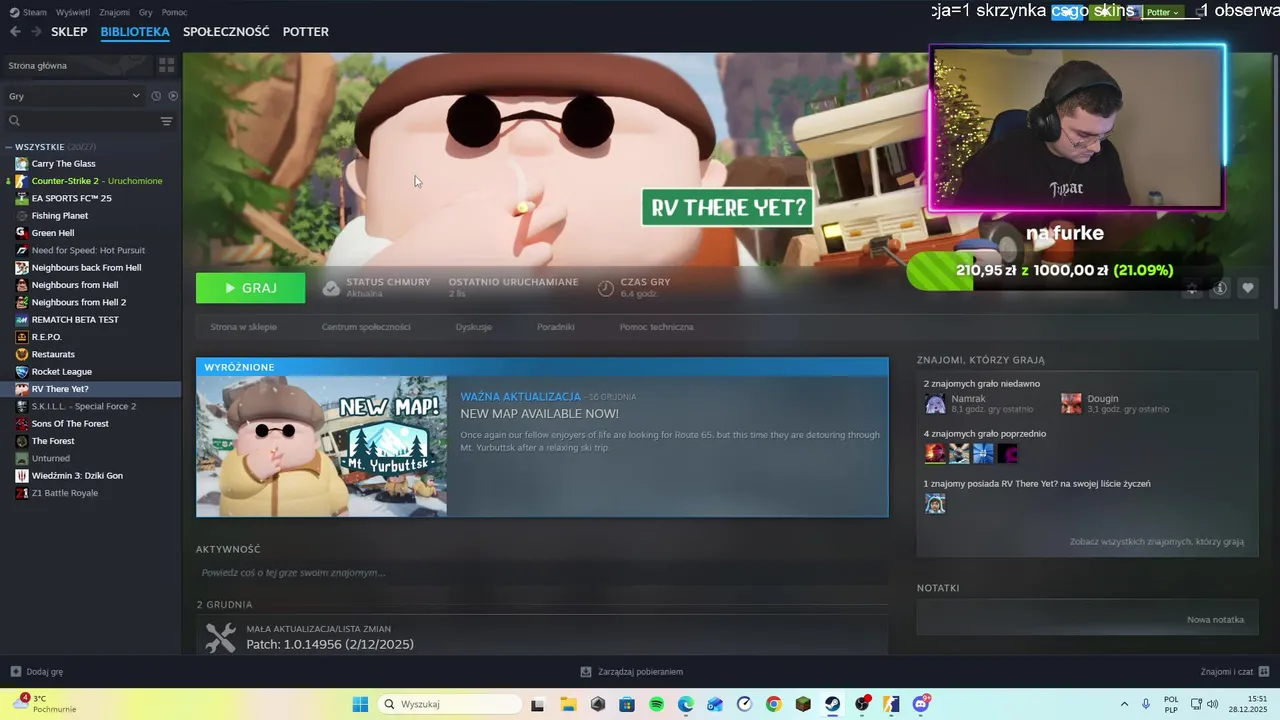The height and width of the screenshot is (720, 1280).
Task: Switch to the SPOŁECZNOŚĆ tab
Action: 226,32
